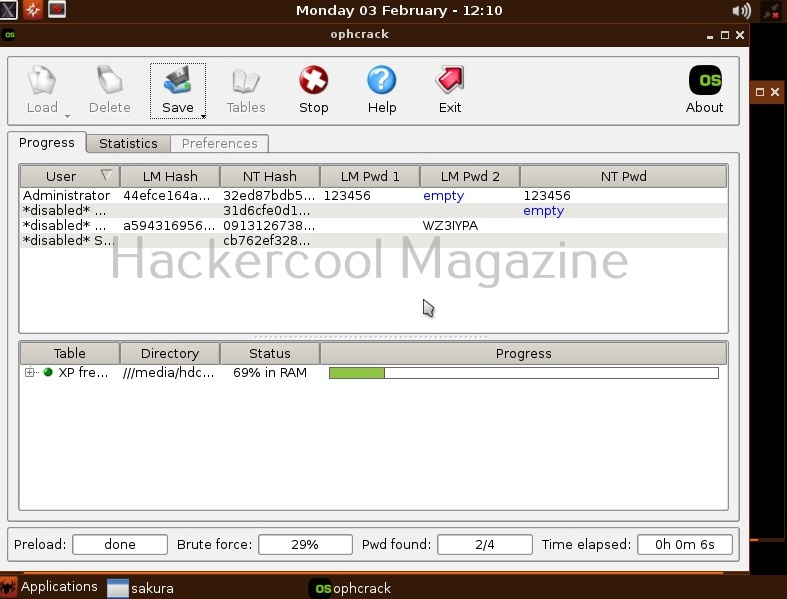Click the 31d6cfe0d1 NT hash cell

point(267,210)
